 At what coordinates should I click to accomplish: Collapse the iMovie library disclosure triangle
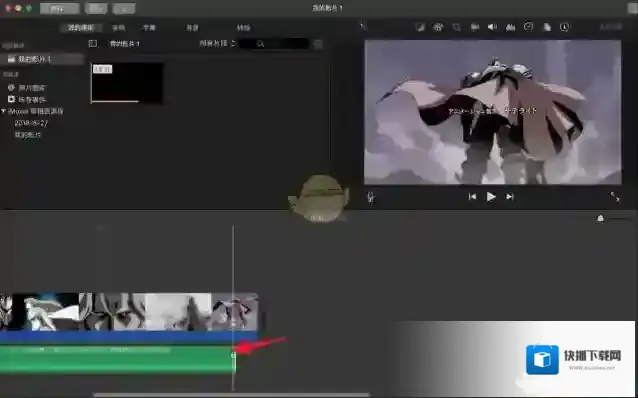[x=4, y=111]
